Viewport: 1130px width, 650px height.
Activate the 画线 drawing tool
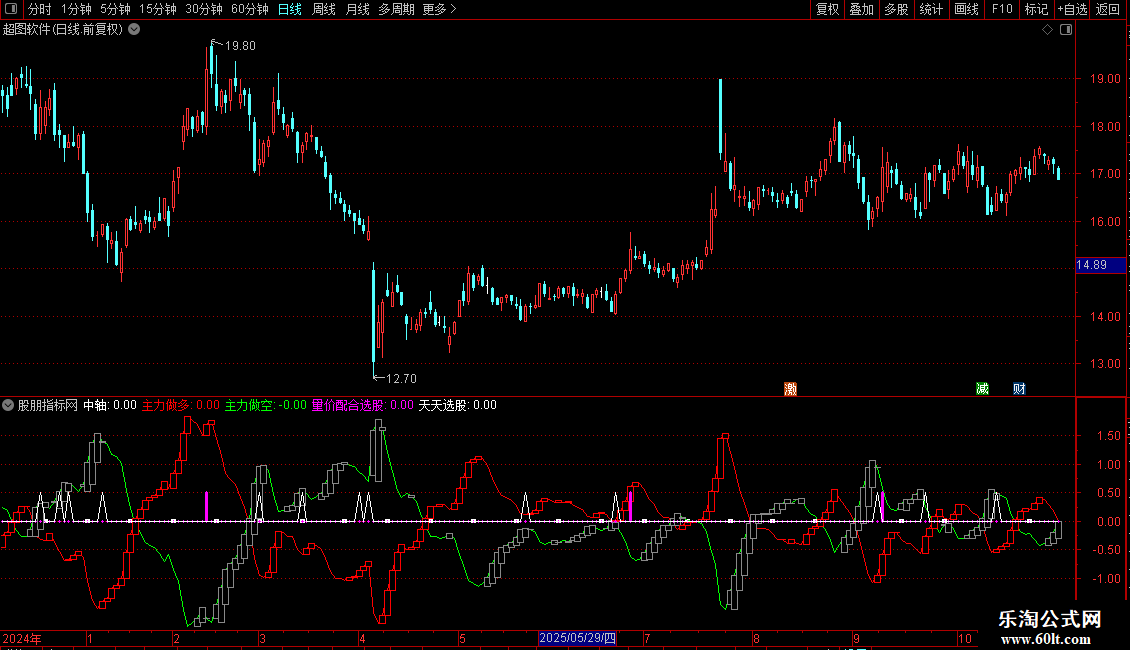pyautogui.click(x=966, y=9)
